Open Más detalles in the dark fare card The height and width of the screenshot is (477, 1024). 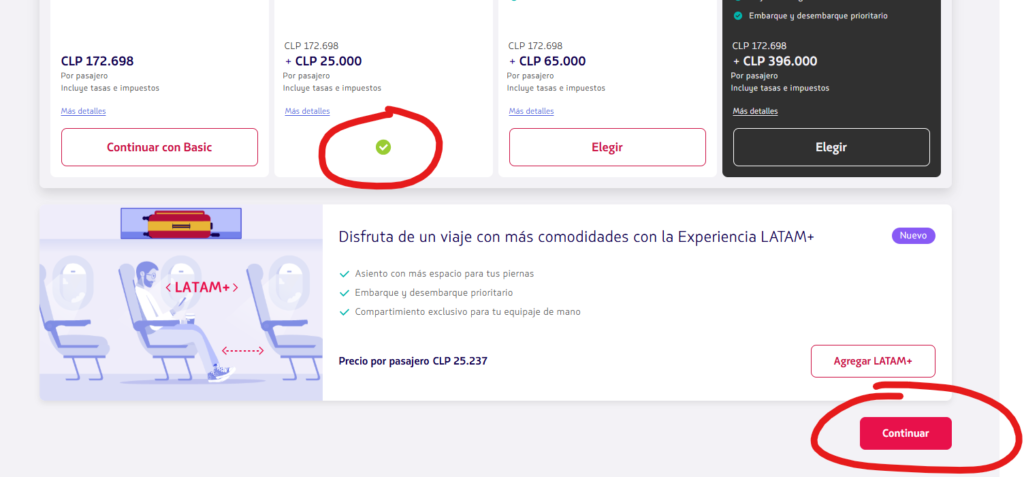tap(756, 111)
